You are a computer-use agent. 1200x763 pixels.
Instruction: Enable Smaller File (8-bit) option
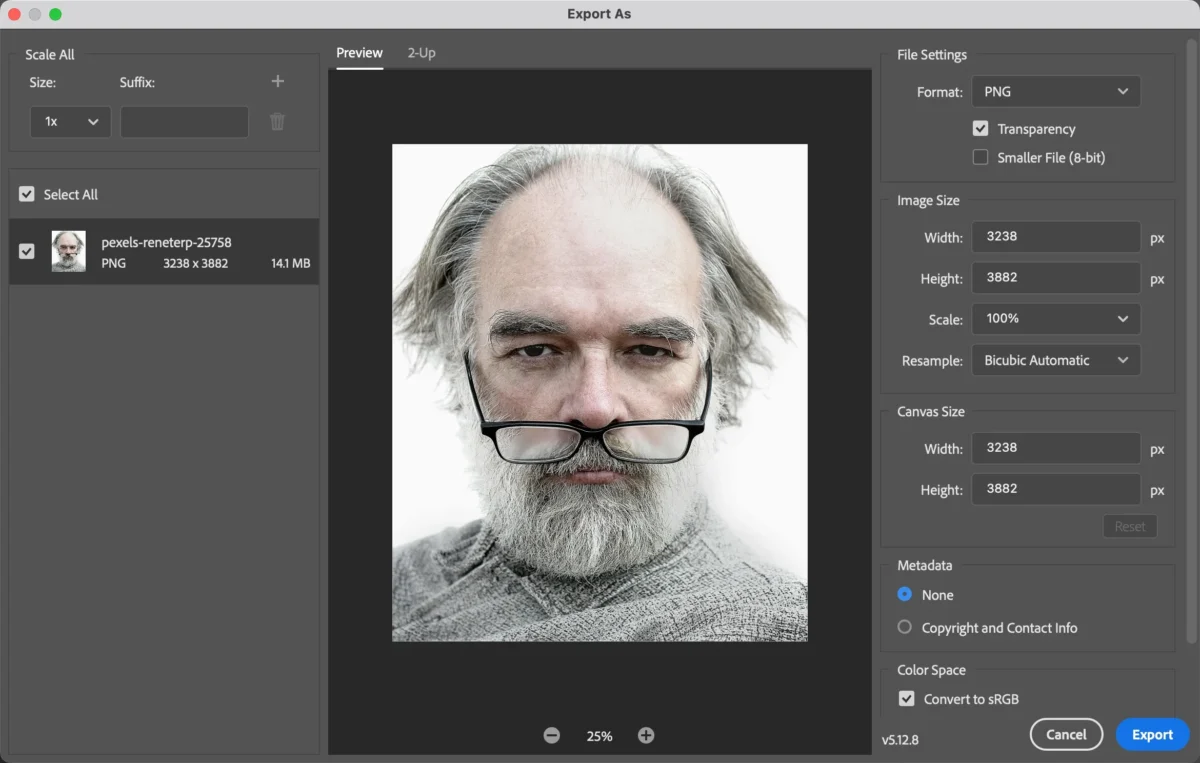981,157
